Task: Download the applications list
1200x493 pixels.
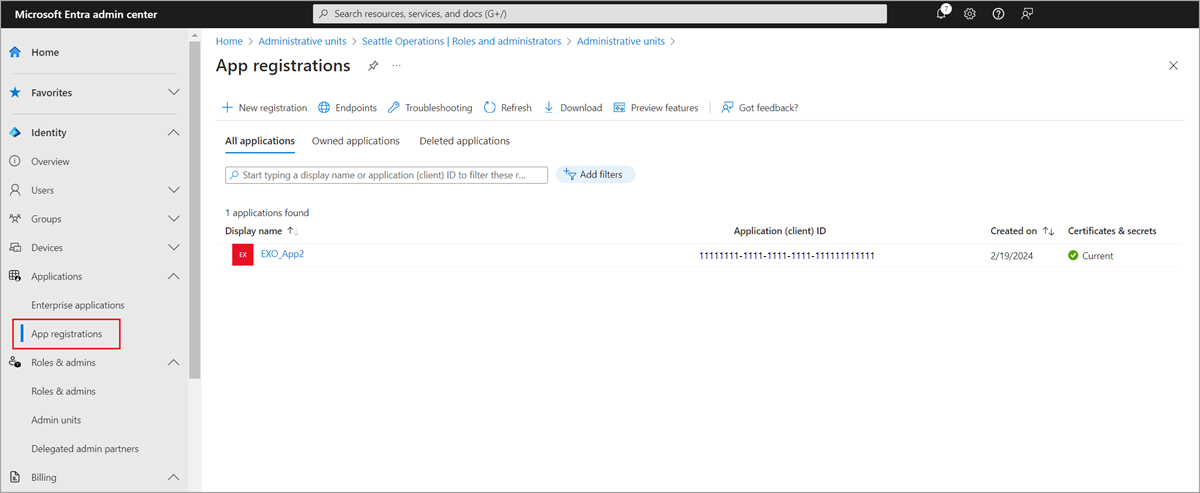Action: point(572,108)
